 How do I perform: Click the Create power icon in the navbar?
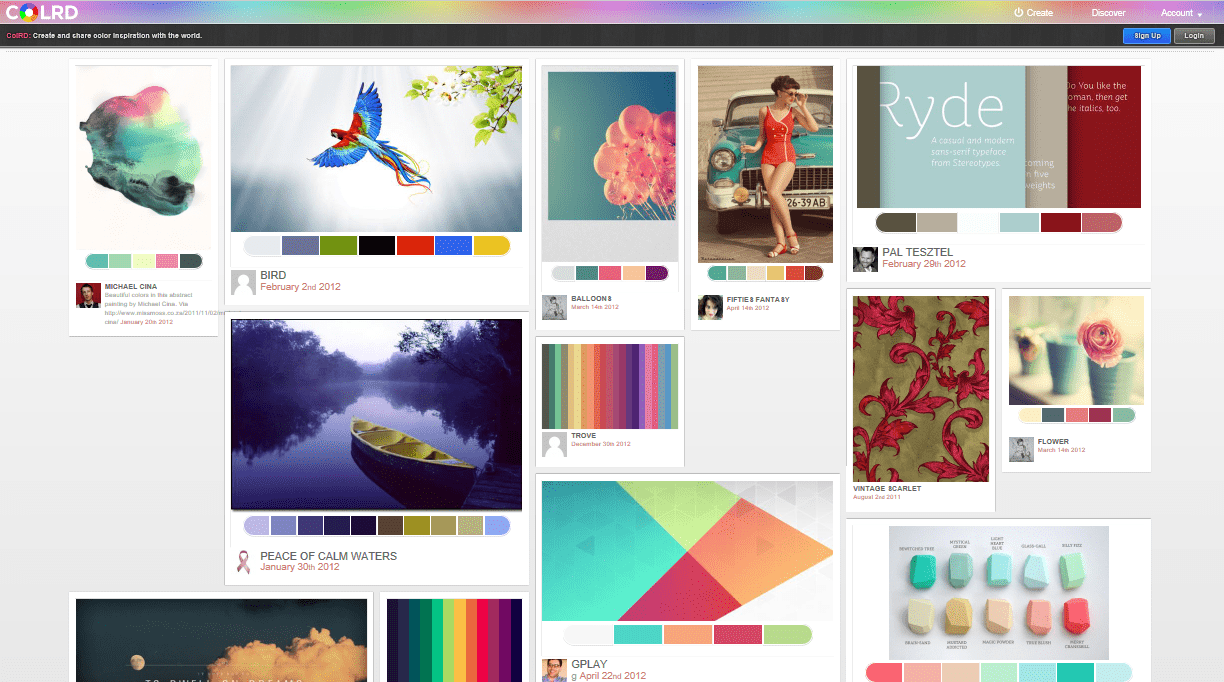tap(1019, 12)
